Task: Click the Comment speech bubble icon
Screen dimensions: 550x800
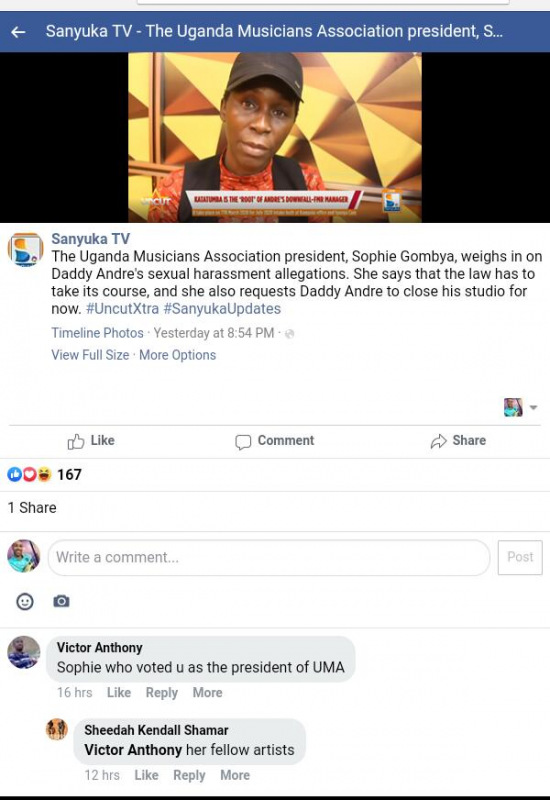Action: (243, 442)
